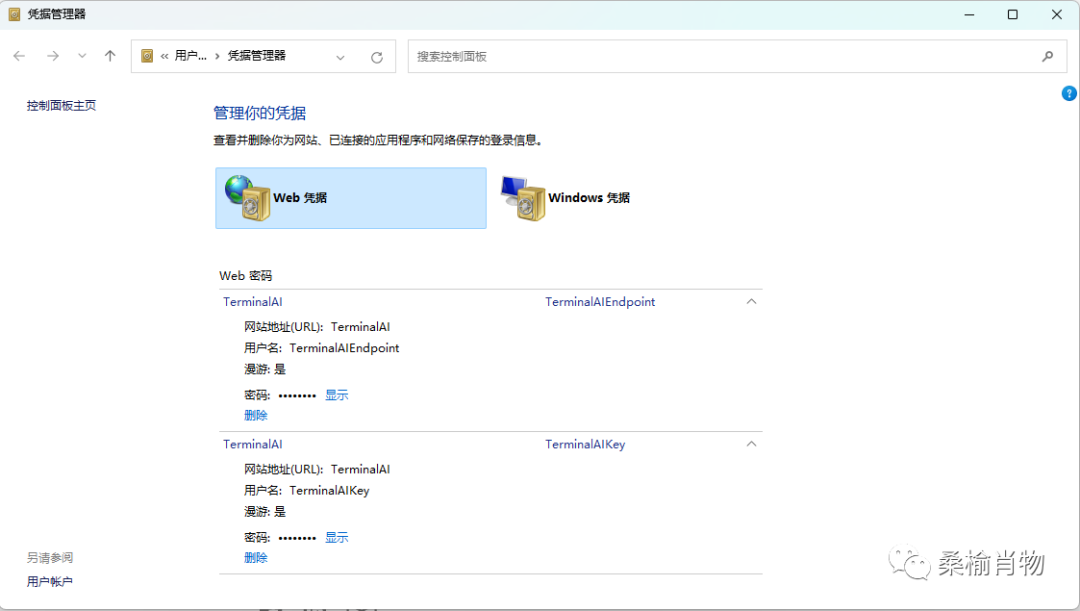Viewport: 1080px width, 611px height.
Task: Go up one folder level
Action: coord(110,56)
